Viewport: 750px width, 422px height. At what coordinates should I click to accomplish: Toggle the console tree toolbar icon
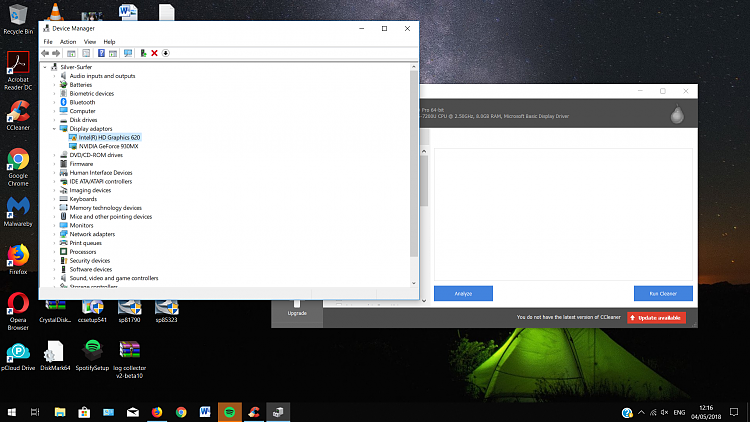point(71,53)
